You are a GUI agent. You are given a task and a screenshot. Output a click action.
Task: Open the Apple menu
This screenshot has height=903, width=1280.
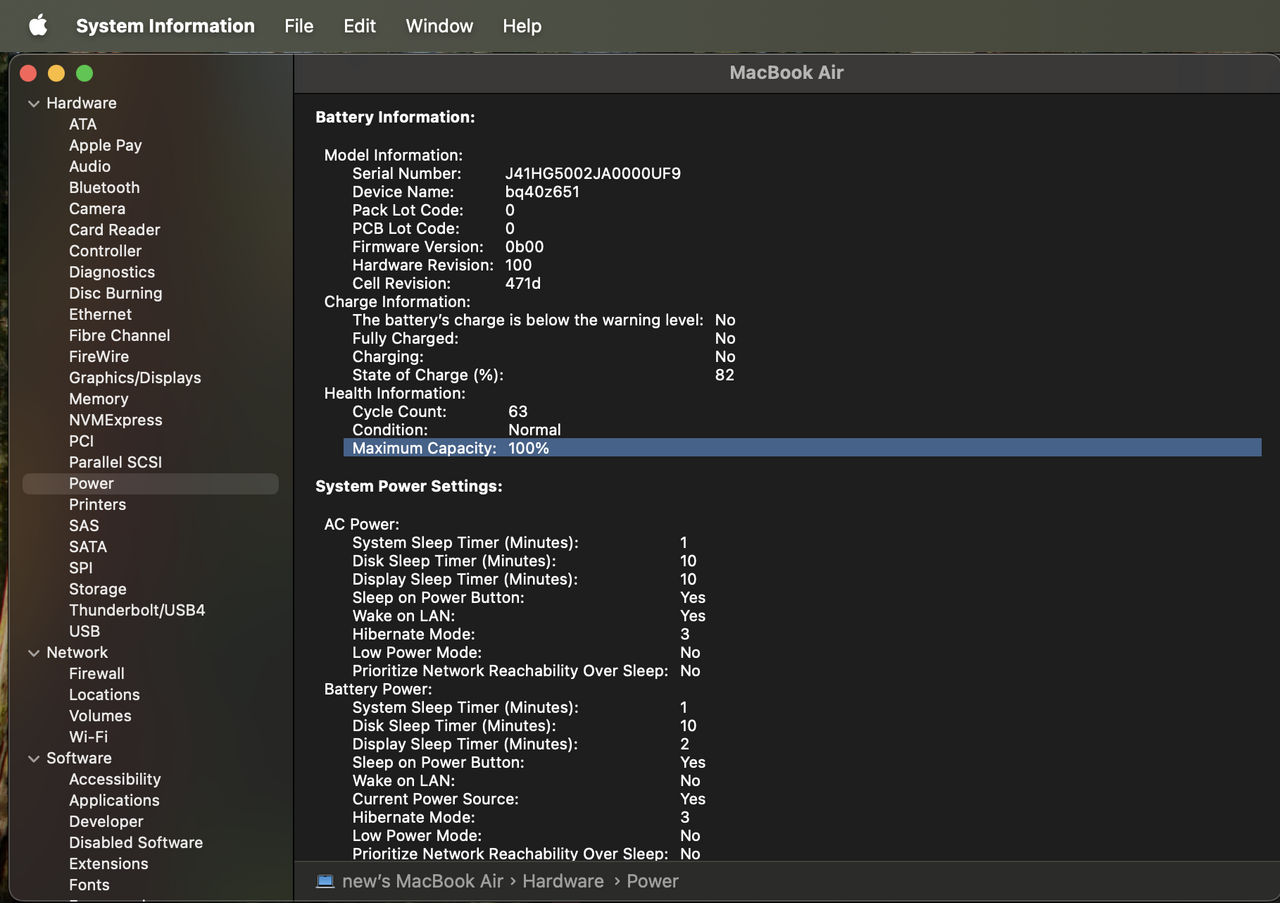[x=38, y=26]
